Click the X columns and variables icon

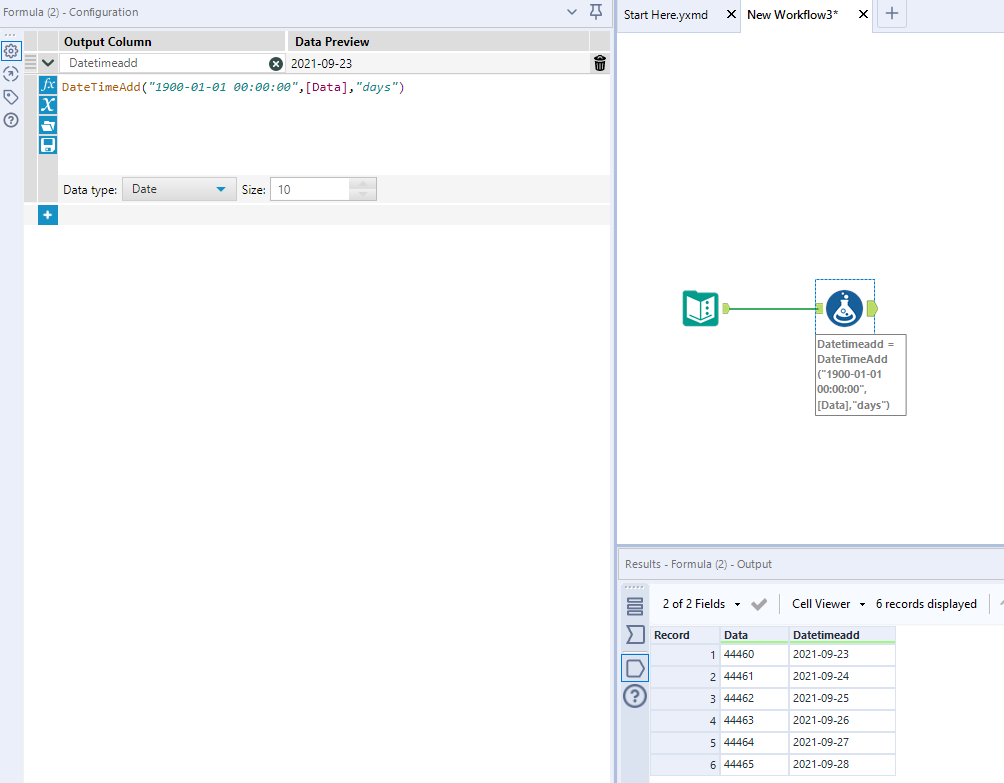[47, 105]
